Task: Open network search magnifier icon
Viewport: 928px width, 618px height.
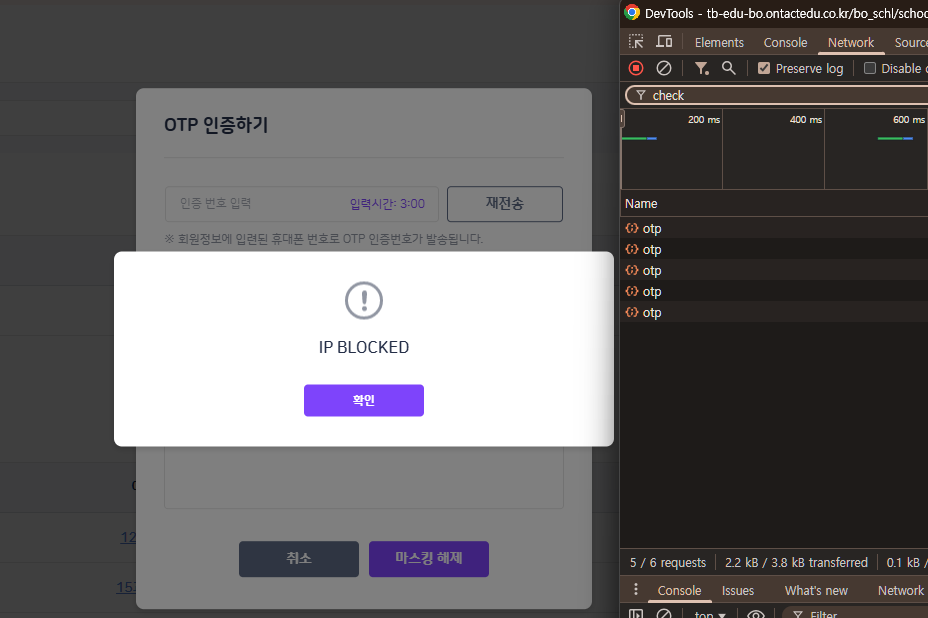Action: coord(729,68)
